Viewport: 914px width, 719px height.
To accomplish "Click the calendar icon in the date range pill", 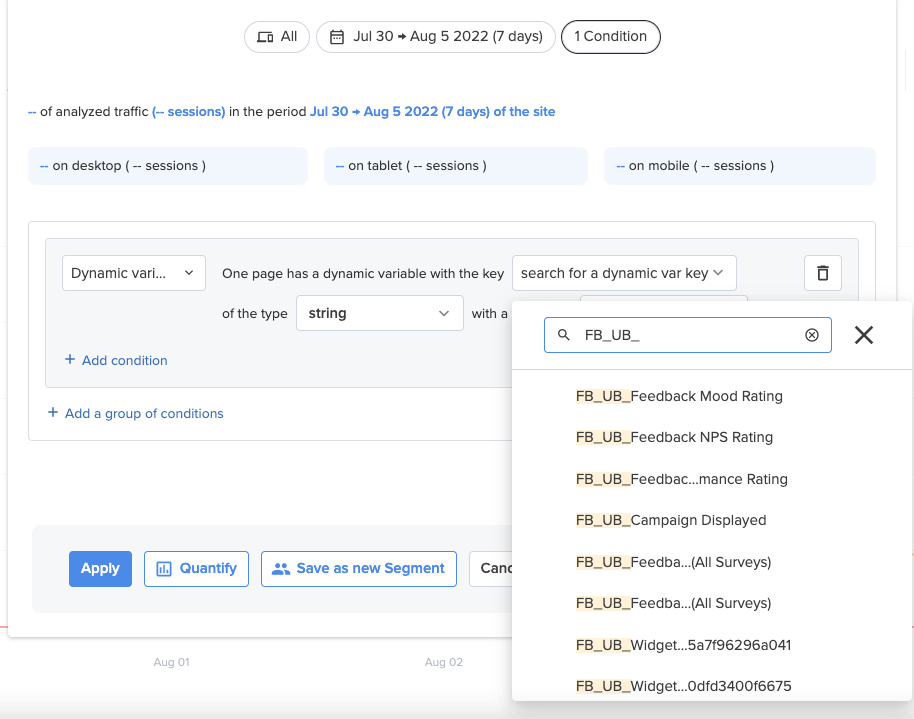I will click(x=338, y=36).
